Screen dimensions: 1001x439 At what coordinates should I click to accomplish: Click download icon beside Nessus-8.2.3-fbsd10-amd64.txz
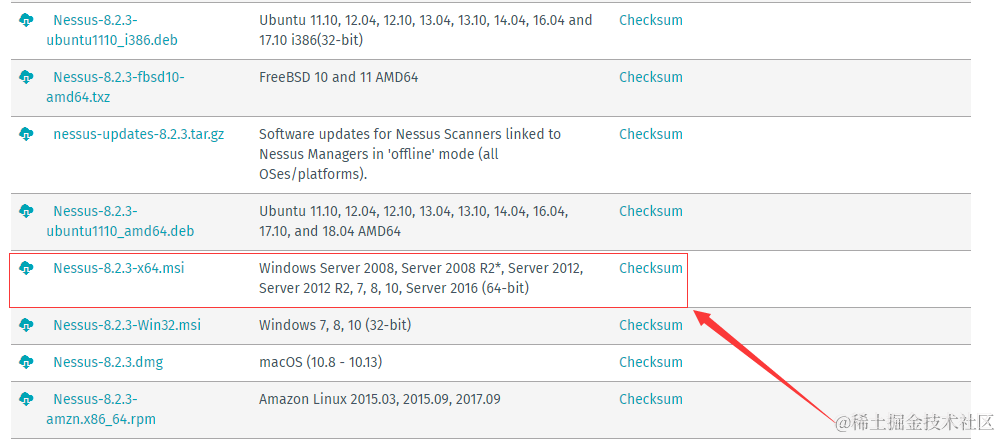coord(26,78)
